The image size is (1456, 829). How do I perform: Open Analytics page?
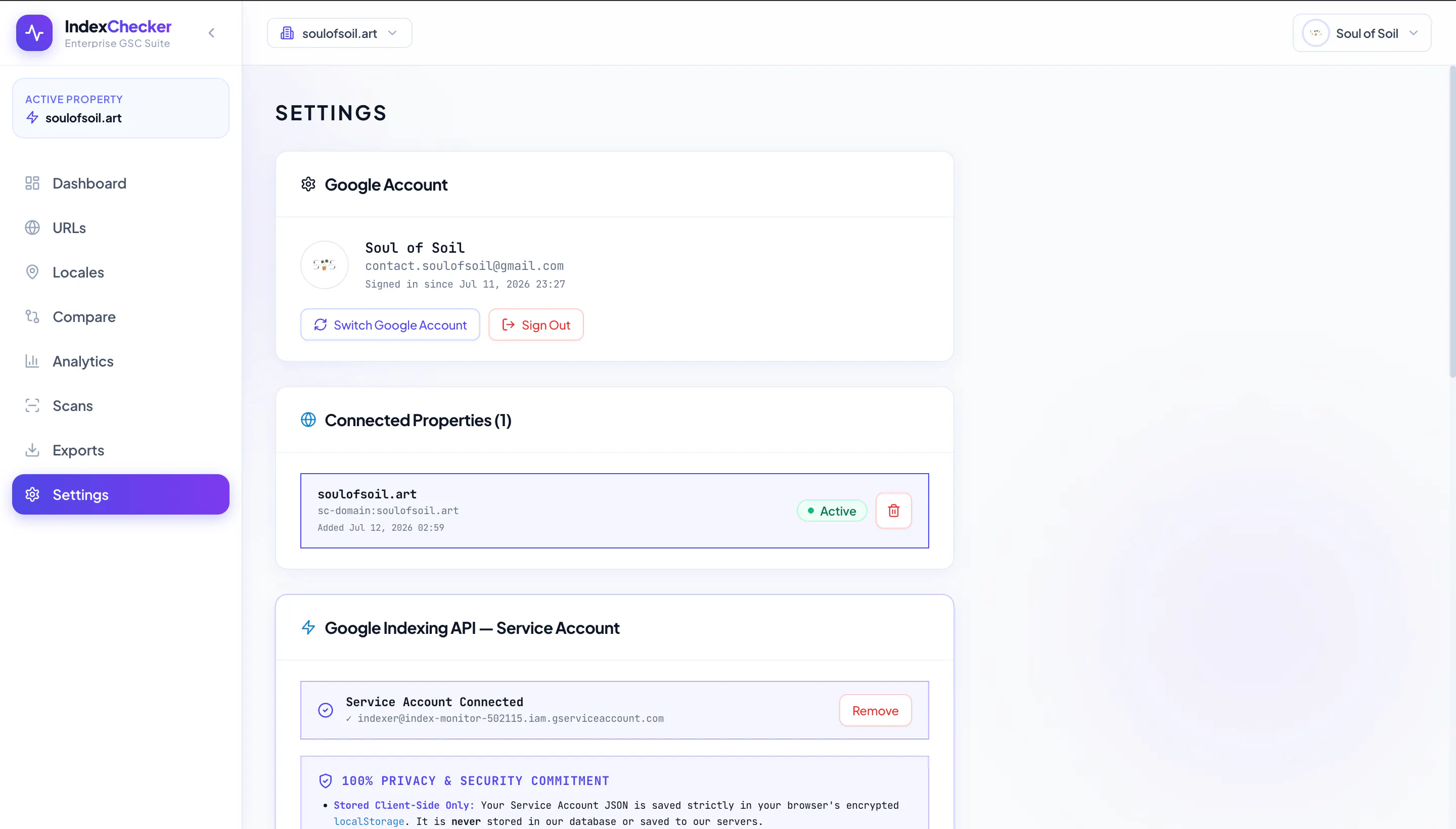121,361
